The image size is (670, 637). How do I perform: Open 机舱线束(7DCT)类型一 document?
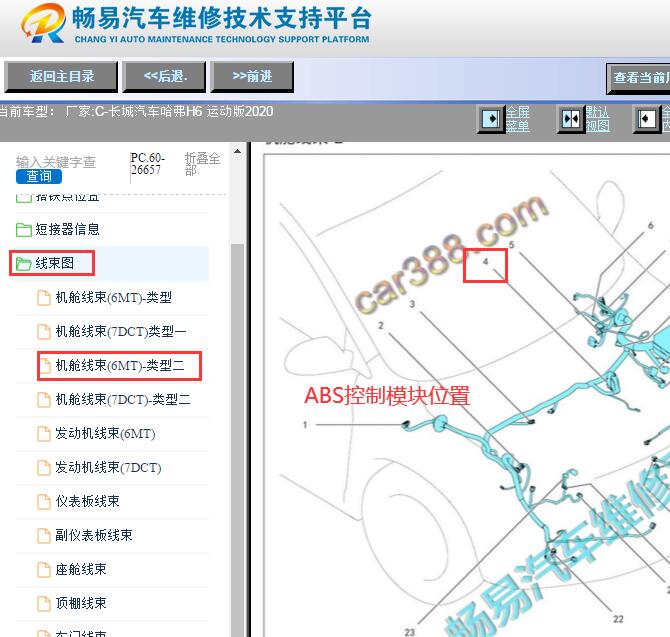[x=121, y=331]
